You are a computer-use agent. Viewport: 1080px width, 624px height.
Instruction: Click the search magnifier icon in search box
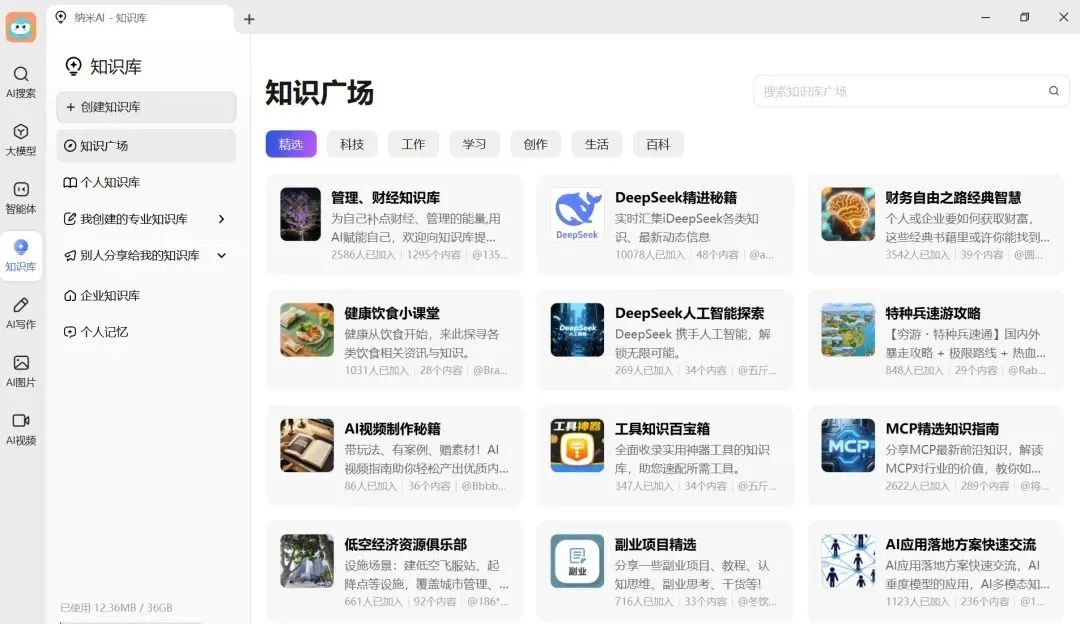(1053, 91)
